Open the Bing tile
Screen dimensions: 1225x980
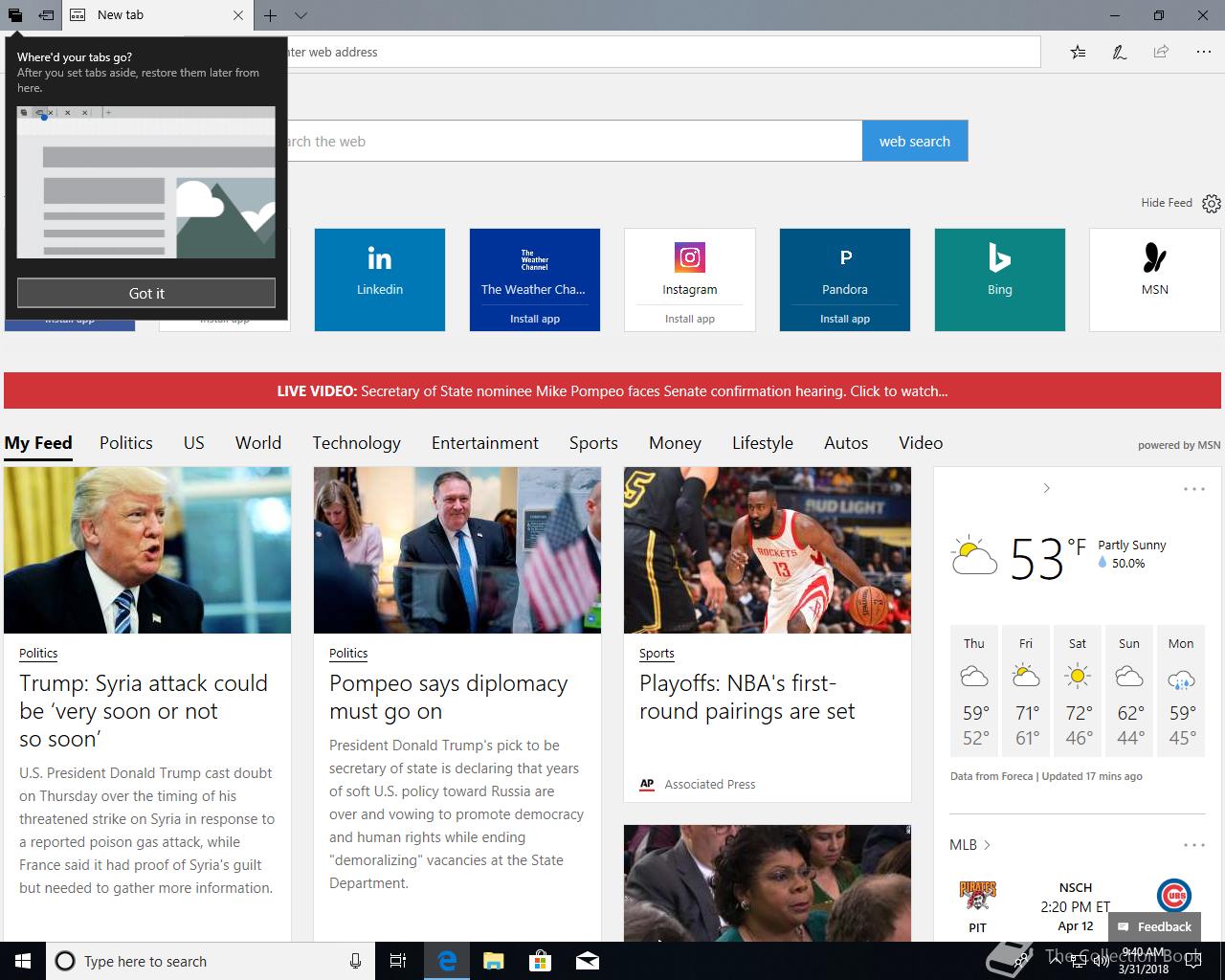pos(1000,279)
